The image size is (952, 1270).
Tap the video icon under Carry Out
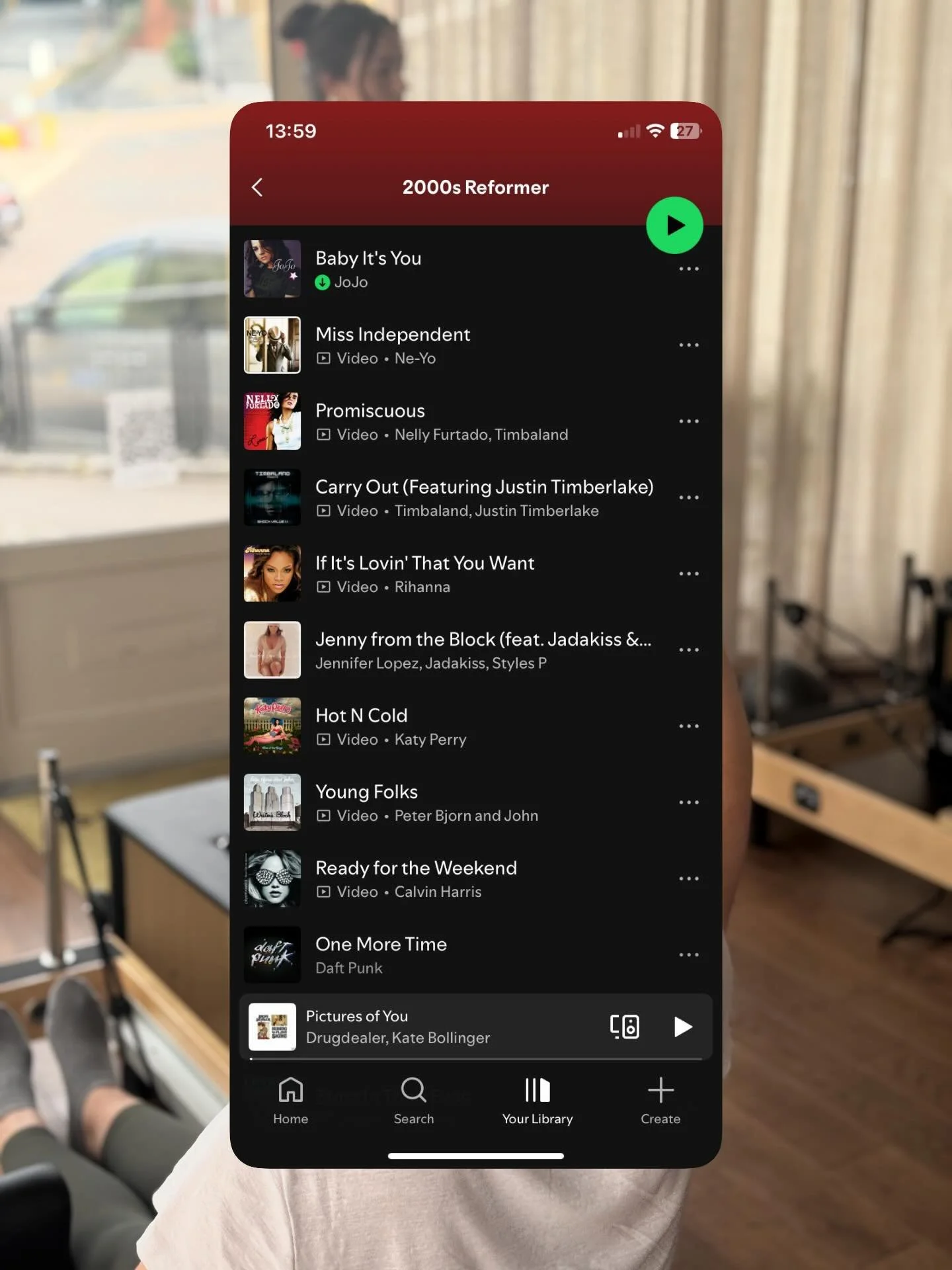tap(323, 511)
